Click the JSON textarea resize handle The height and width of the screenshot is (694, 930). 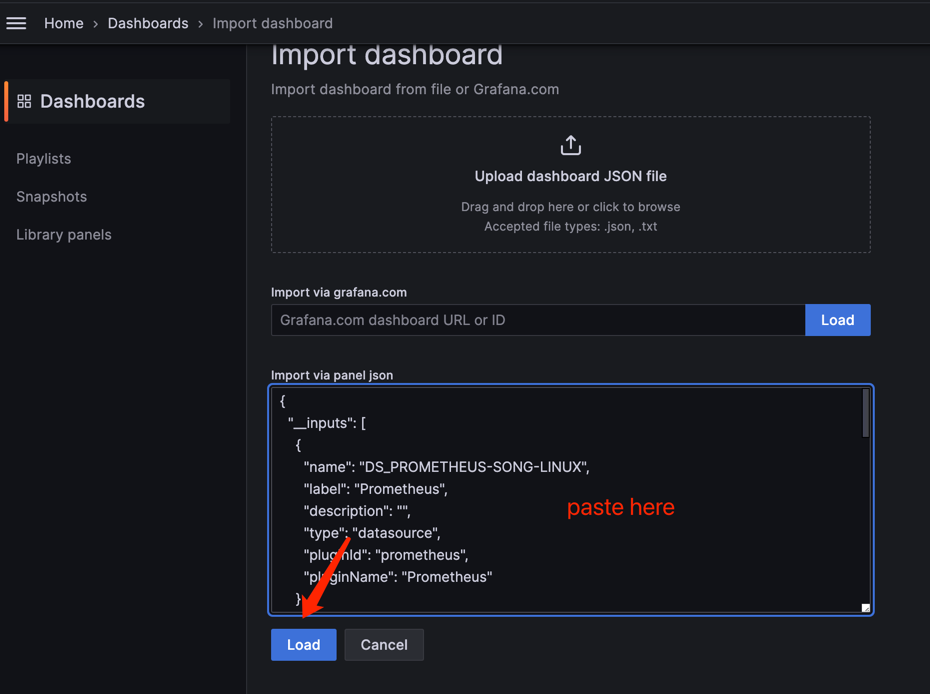click(865, 607)
